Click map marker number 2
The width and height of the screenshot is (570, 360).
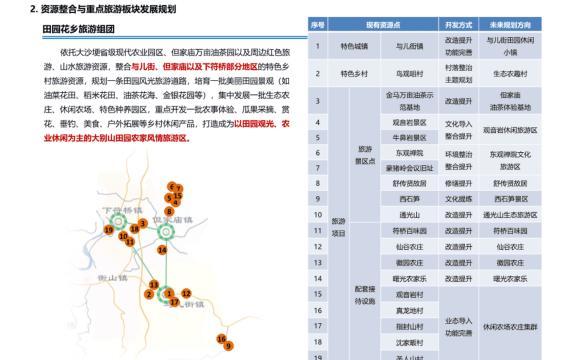149,294
